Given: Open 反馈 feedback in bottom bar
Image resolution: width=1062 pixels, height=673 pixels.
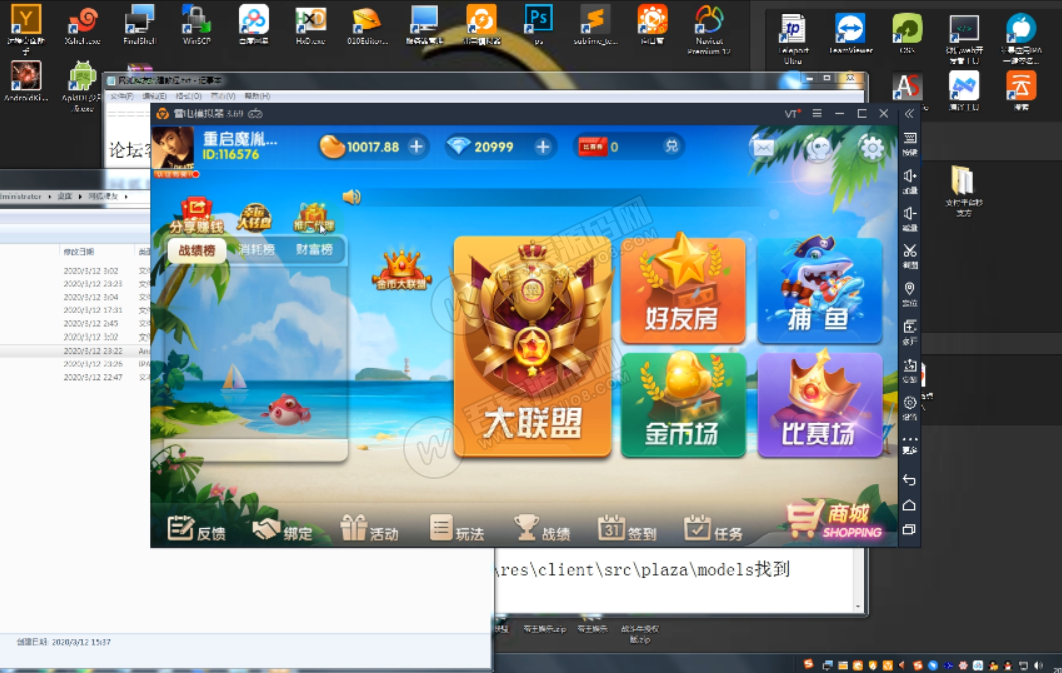Looking at the screenshot, I should [x=196, y=529].
